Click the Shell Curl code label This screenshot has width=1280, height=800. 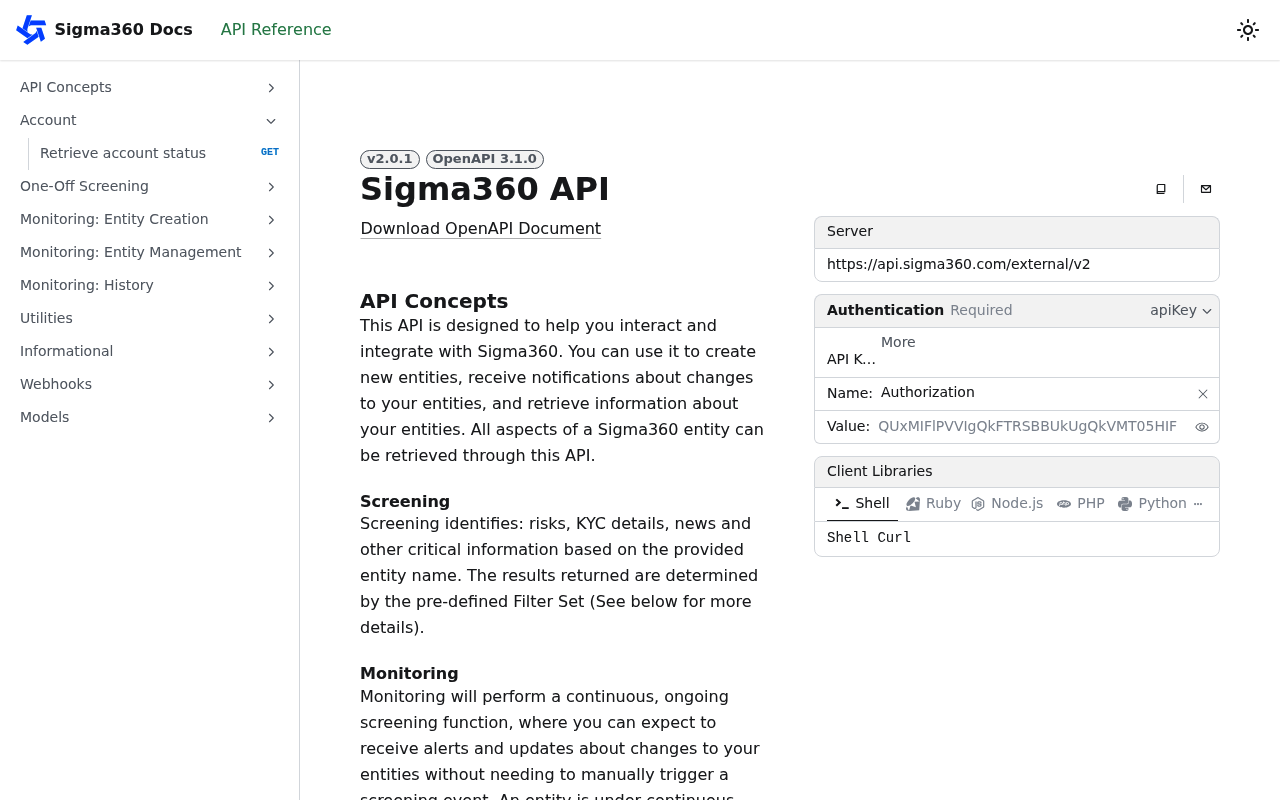(x=869, y=538)
